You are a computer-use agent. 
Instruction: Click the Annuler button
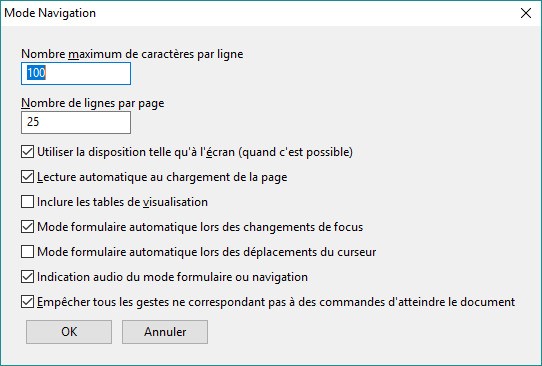coord(165,332)
